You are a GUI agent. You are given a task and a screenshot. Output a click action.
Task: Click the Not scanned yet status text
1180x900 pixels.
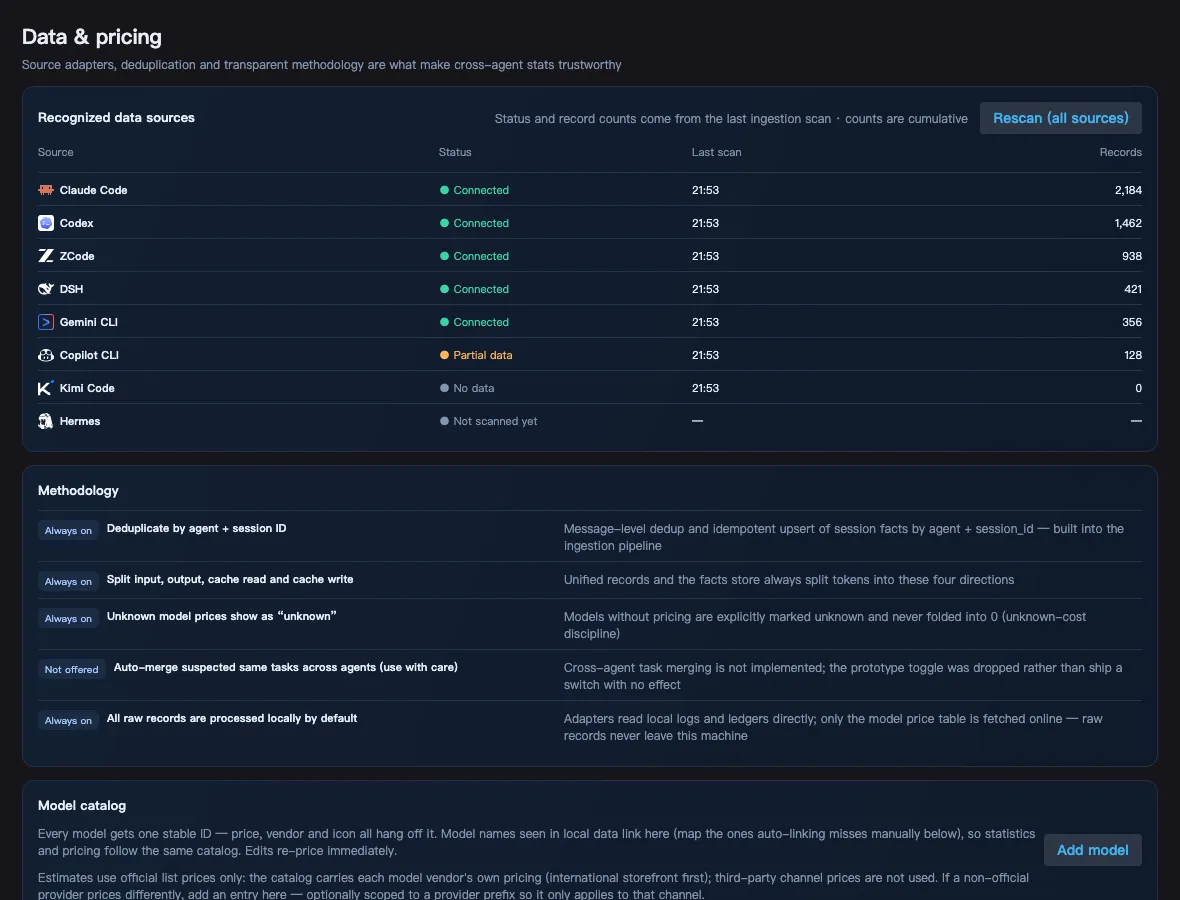click(x=495, y=421)
